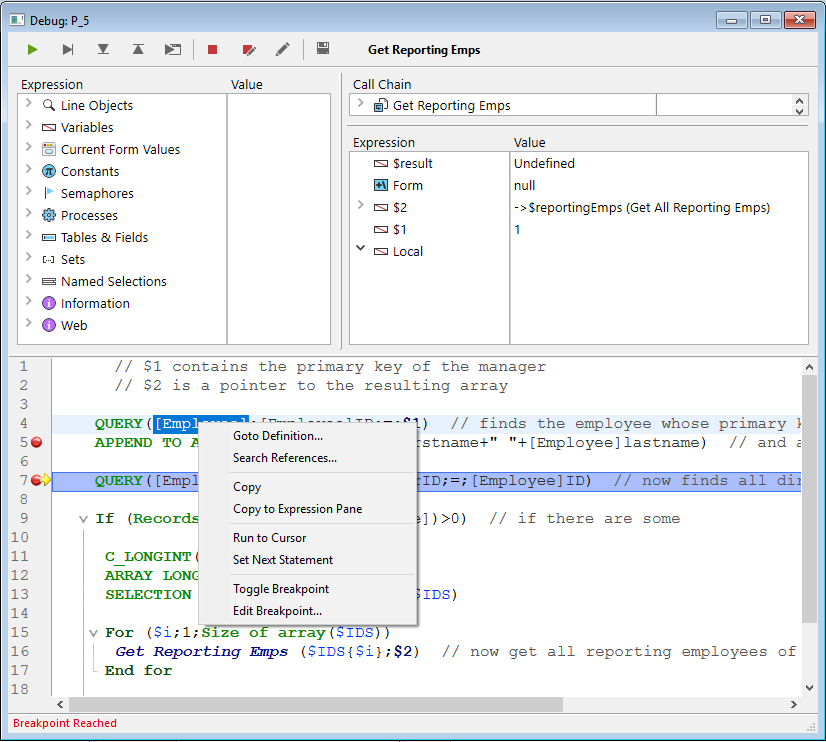Select Run to Cursor menu option
Image resolution: width=826 pixels, height=742 pixels.
[x=269, y=538]
